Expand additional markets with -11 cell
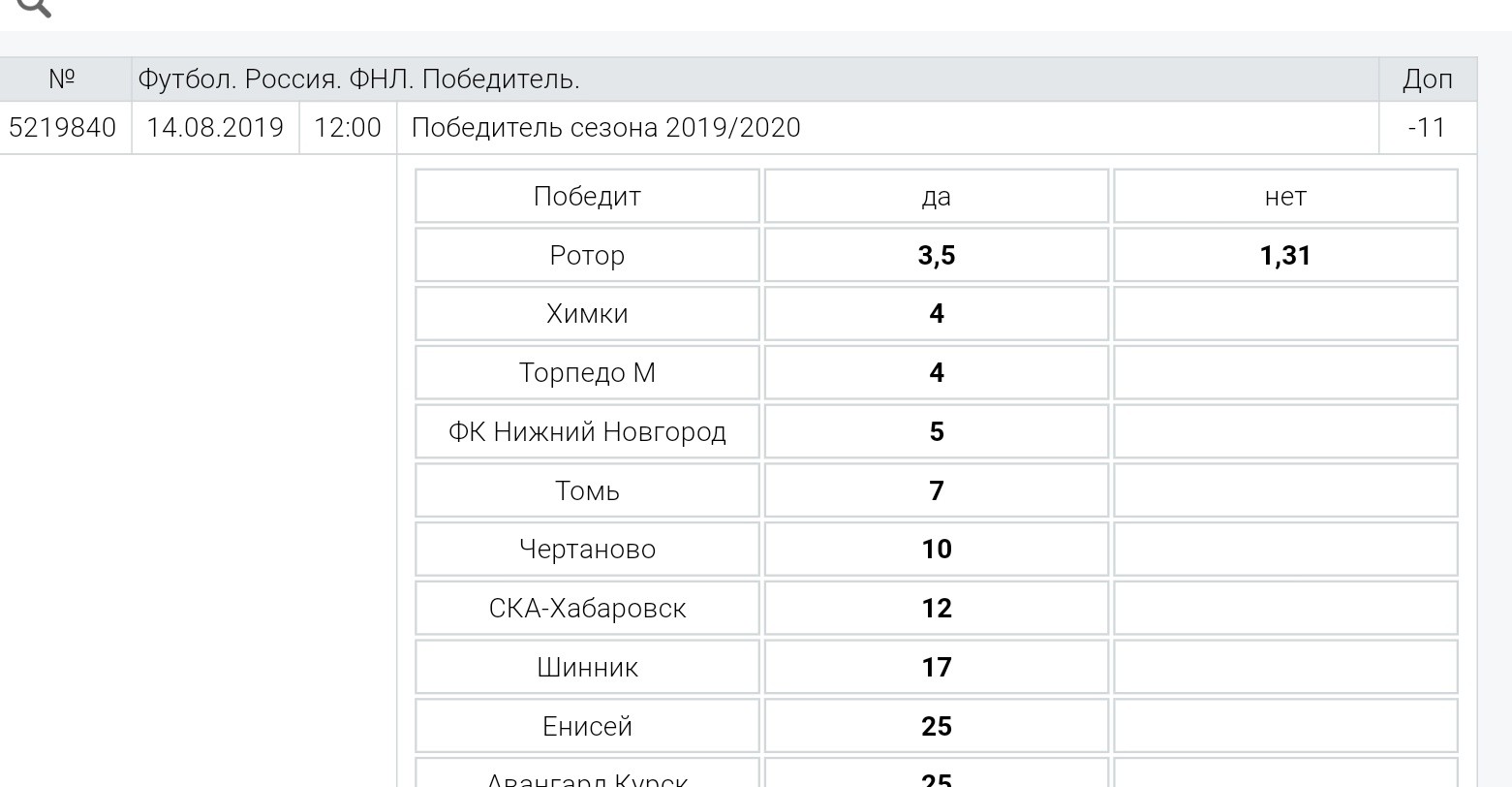 click(1427, 128)
